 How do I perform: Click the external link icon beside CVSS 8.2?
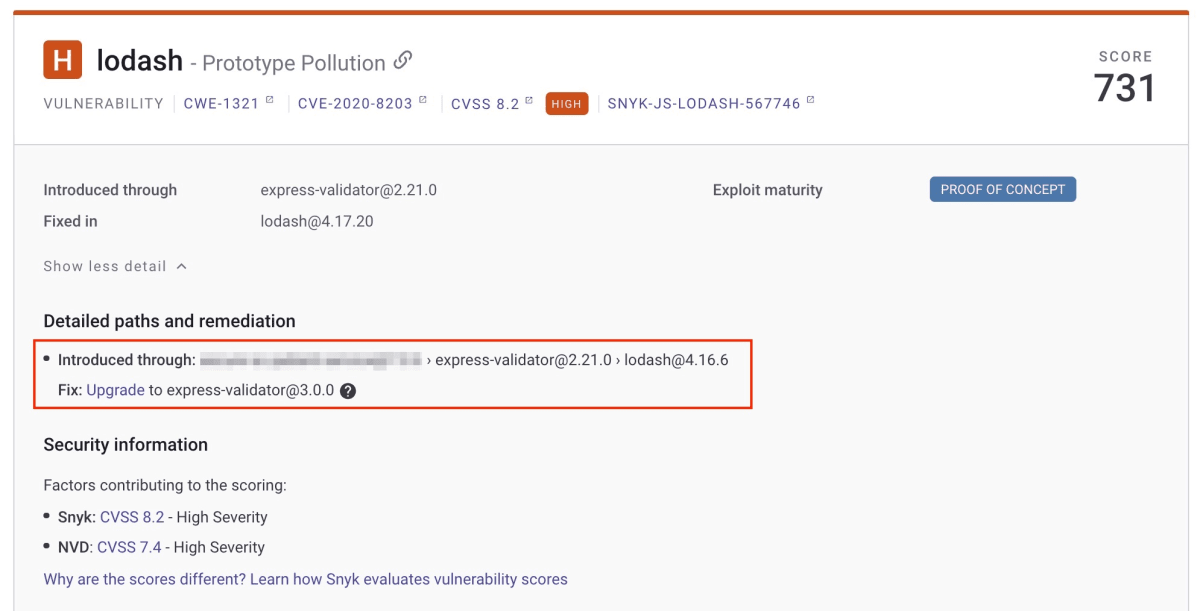tap(529, 100)
